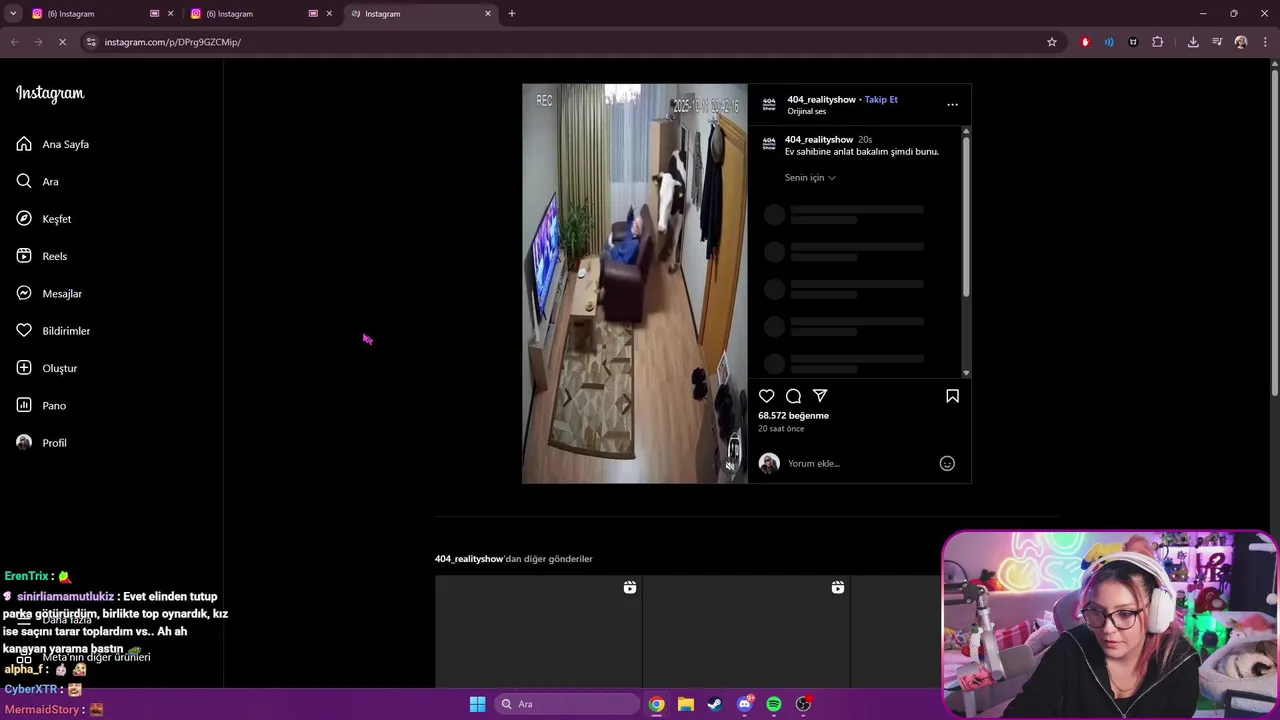
Task: Open Reels from the sidebar
Action: 41,256
